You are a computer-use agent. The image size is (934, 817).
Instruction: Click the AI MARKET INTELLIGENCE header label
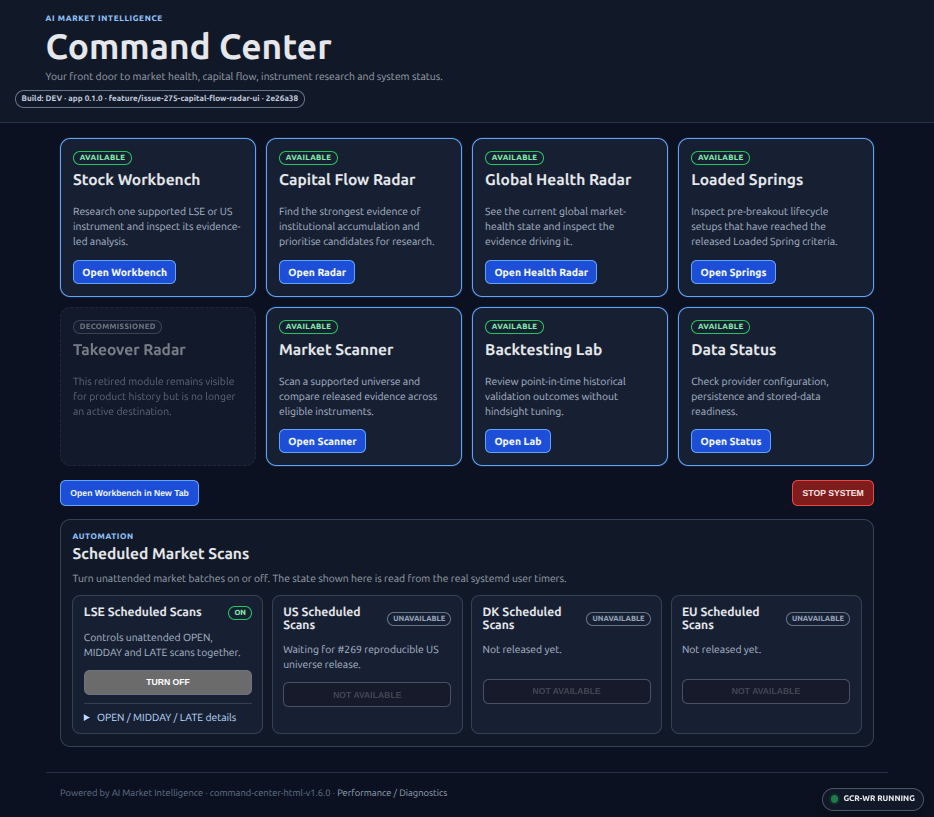[x=104, y=18]
